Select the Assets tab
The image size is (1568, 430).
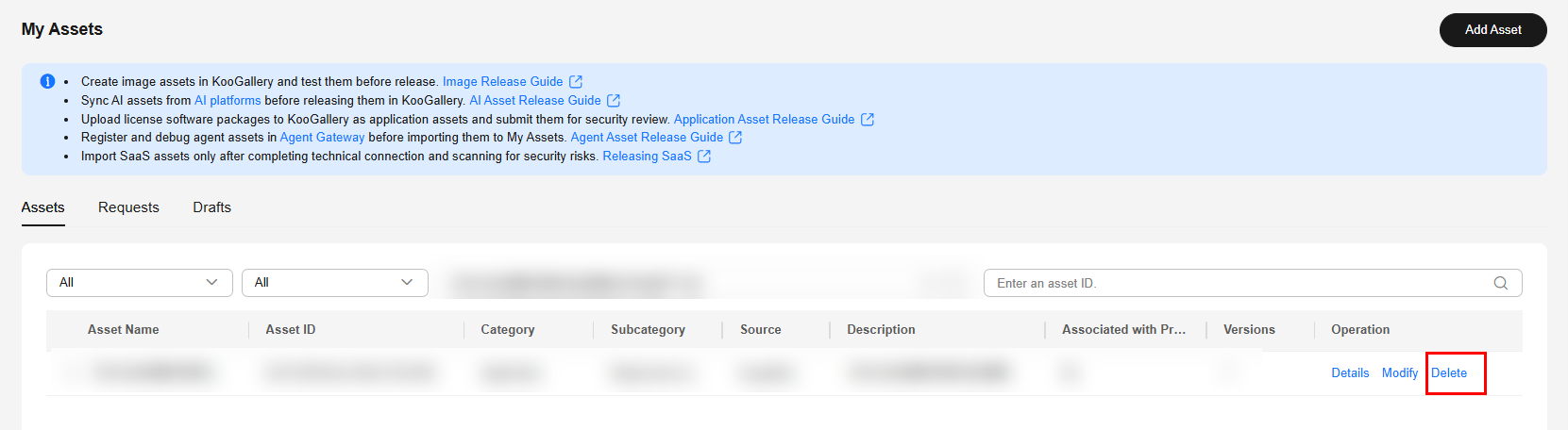coord(43,207)
